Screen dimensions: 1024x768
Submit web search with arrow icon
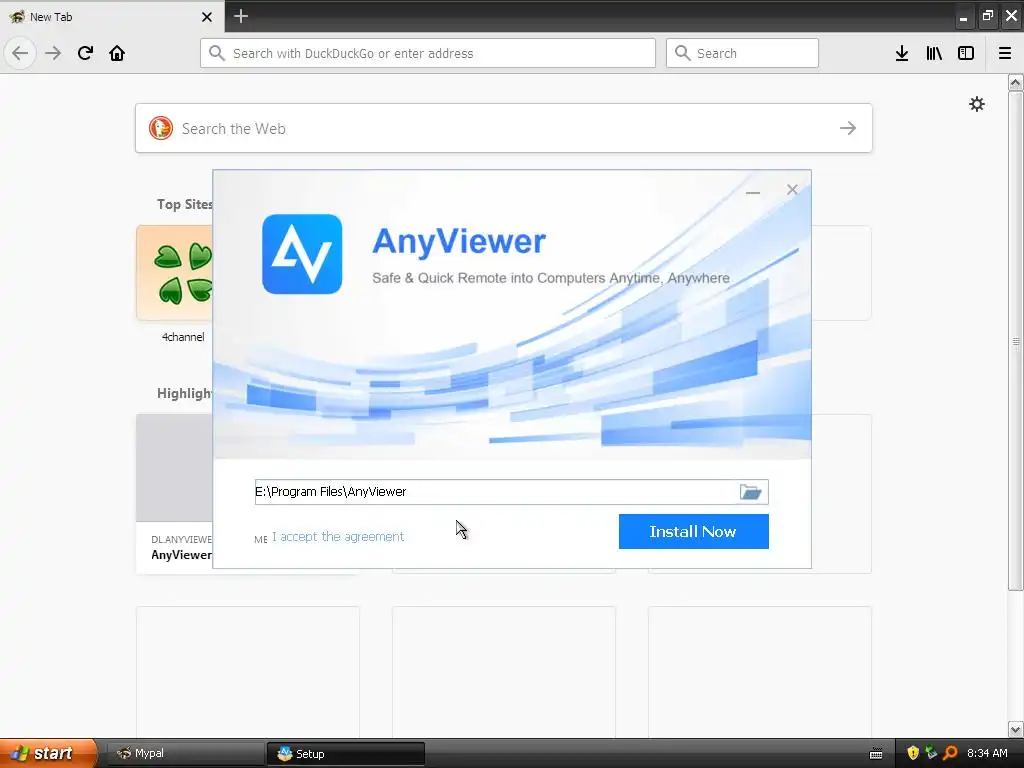coord(848,128)
